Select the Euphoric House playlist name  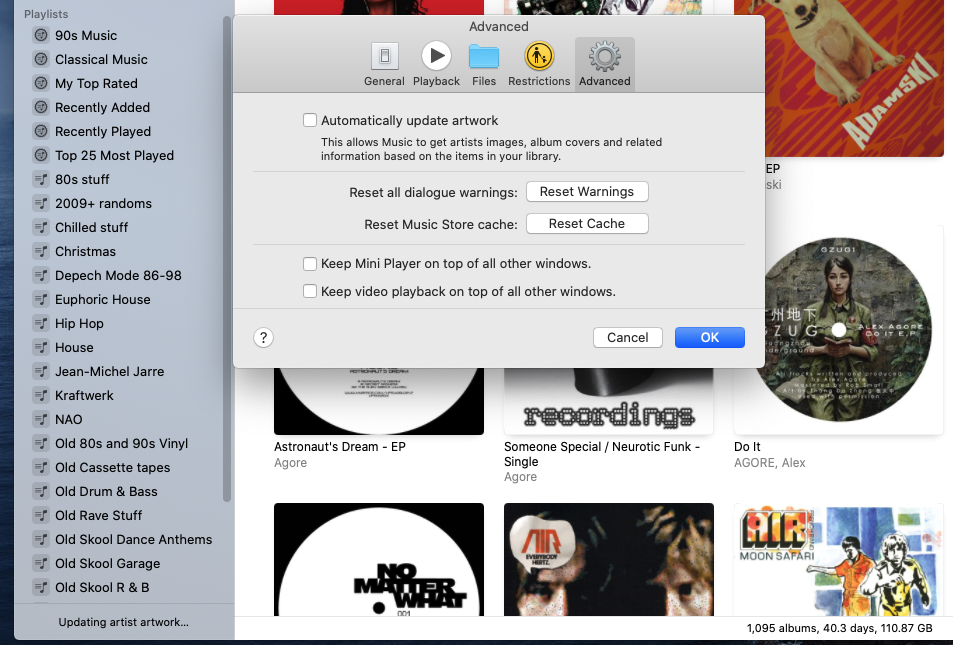tap(103, 300)
